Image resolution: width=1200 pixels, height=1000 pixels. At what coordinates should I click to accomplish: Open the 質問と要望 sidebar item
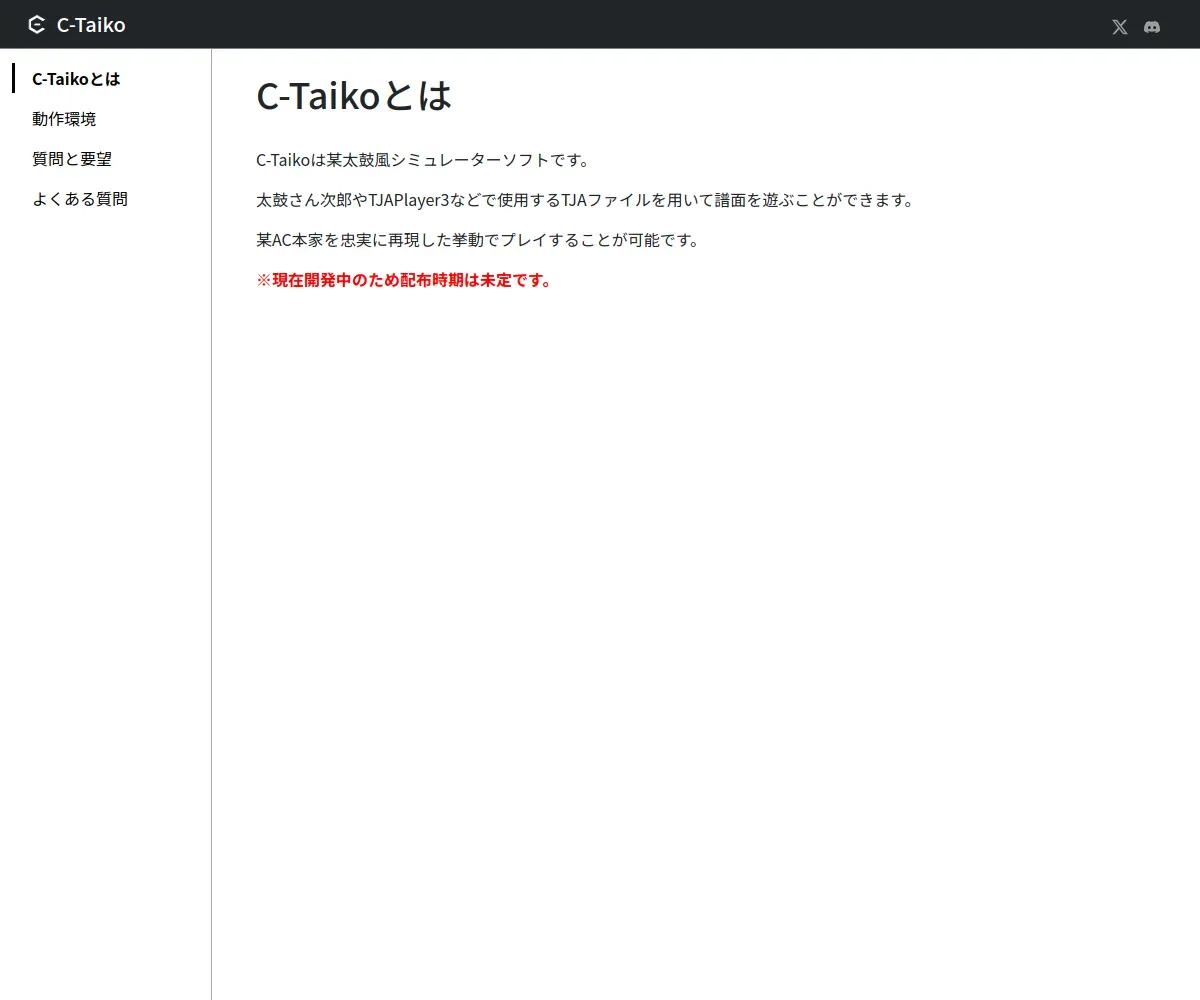72,159
